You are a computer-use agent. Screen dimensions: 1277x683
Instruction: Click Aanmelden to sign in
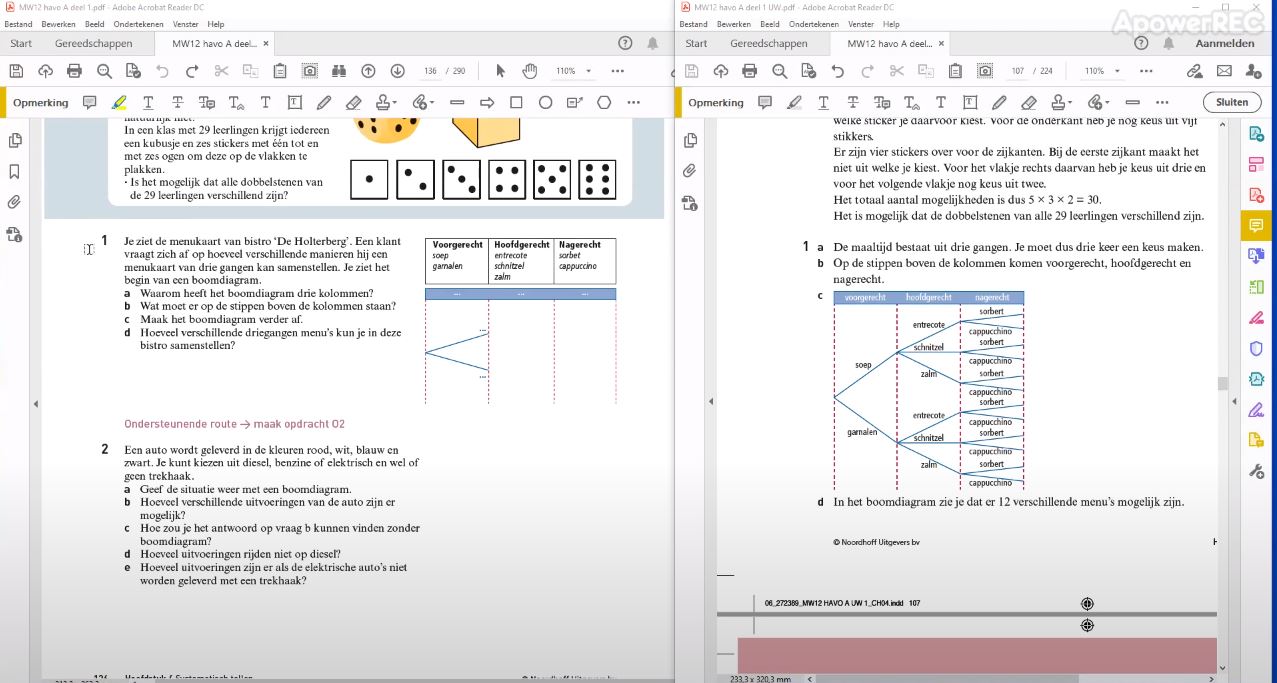(x=1225, y=43)
